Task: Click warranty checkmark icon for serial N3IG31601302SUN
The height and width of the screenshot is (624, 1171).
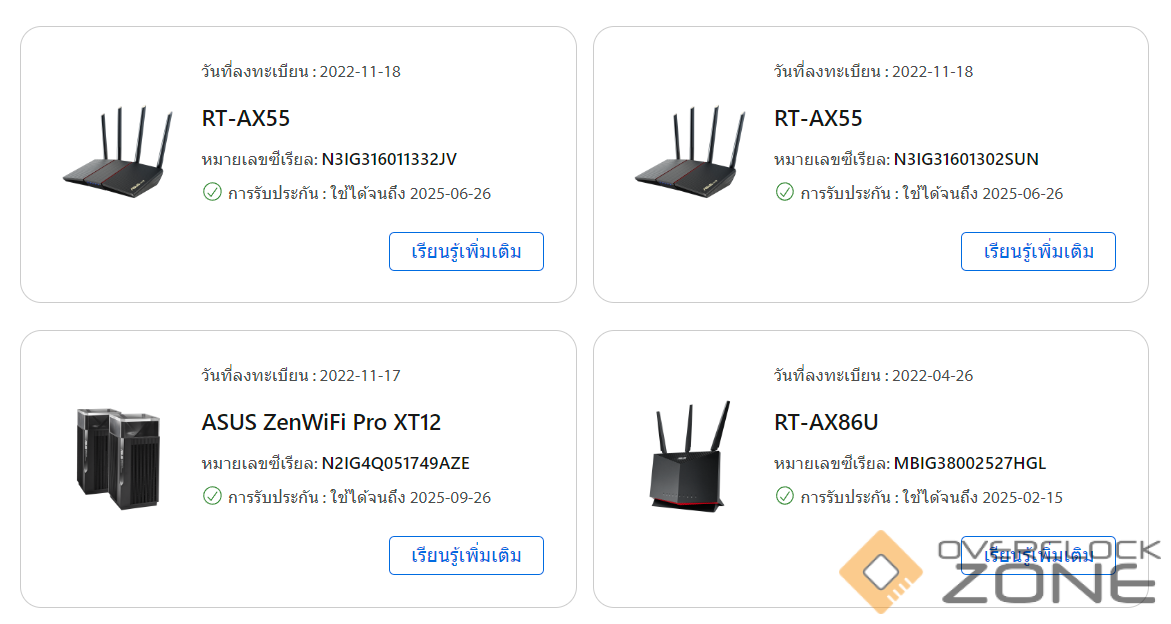Action: [x=784, y=193]
